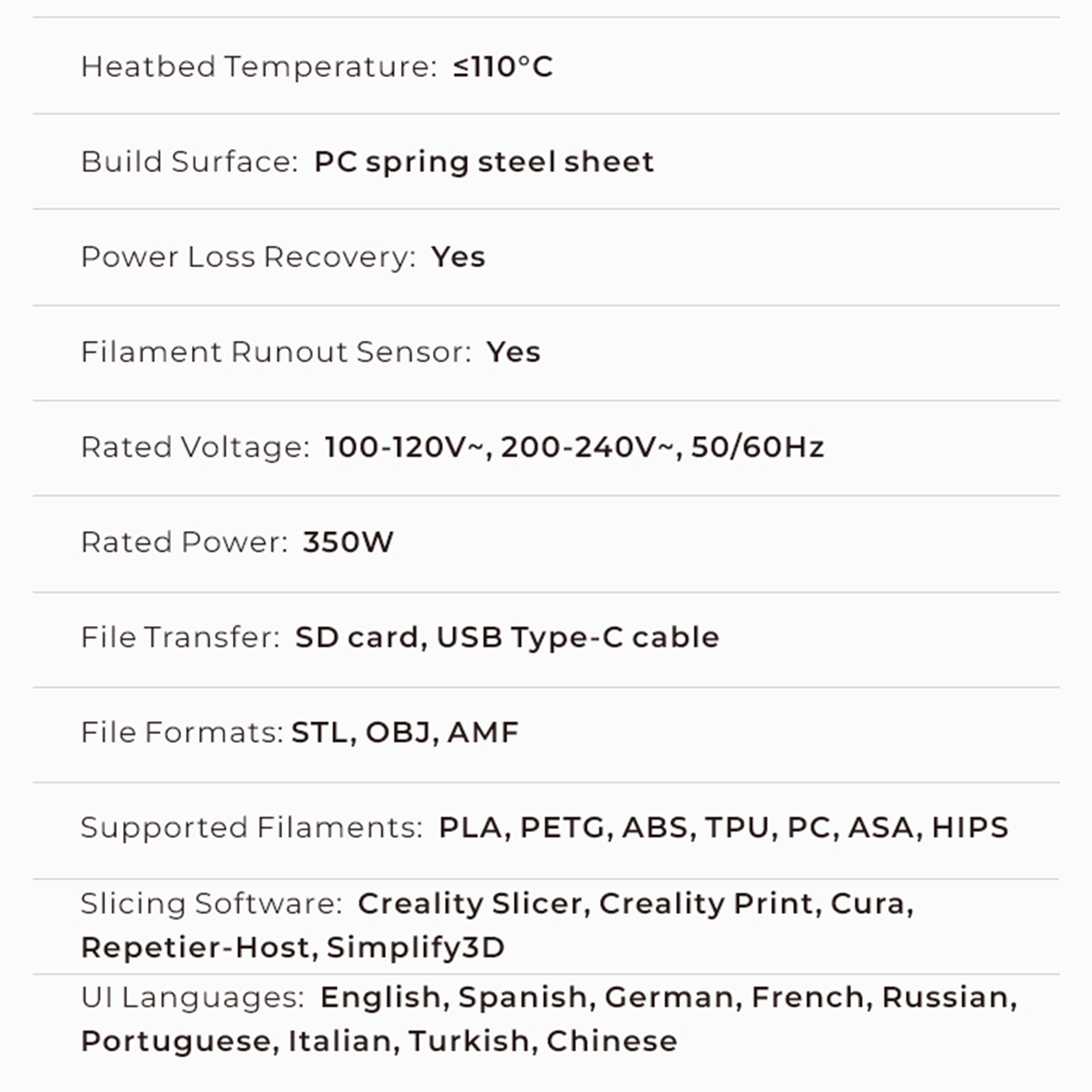Click the Supported Filaments label
The image size is (1092, 1092).
(x=252, y=828)
